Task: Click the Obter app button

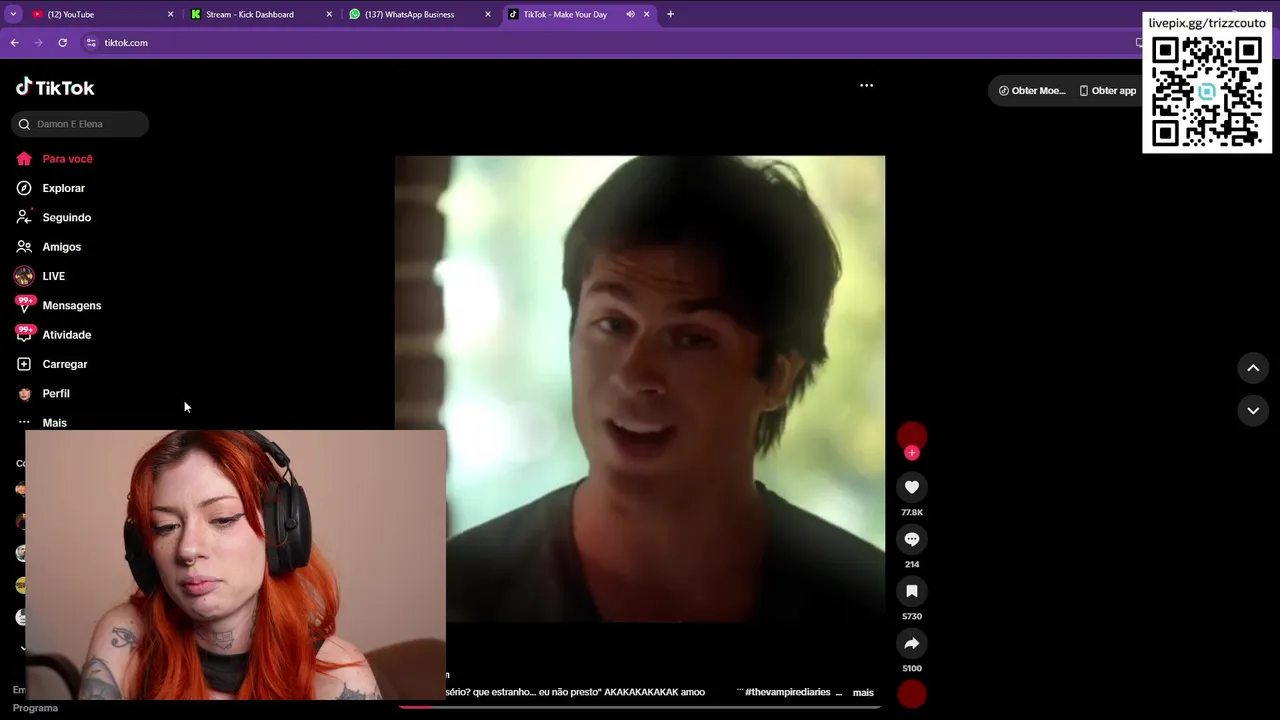Action: (x=1107, y=90)
